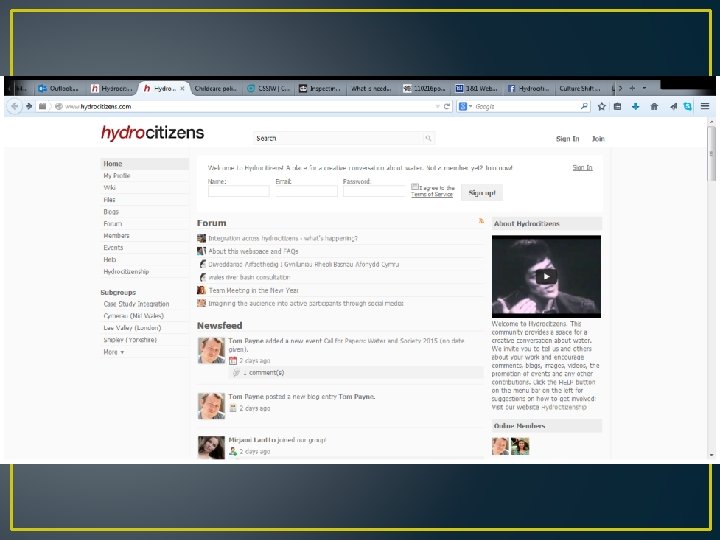The image size is (720, 540).
Task: Open Home in the left sidebar
Action: point(144,163)
